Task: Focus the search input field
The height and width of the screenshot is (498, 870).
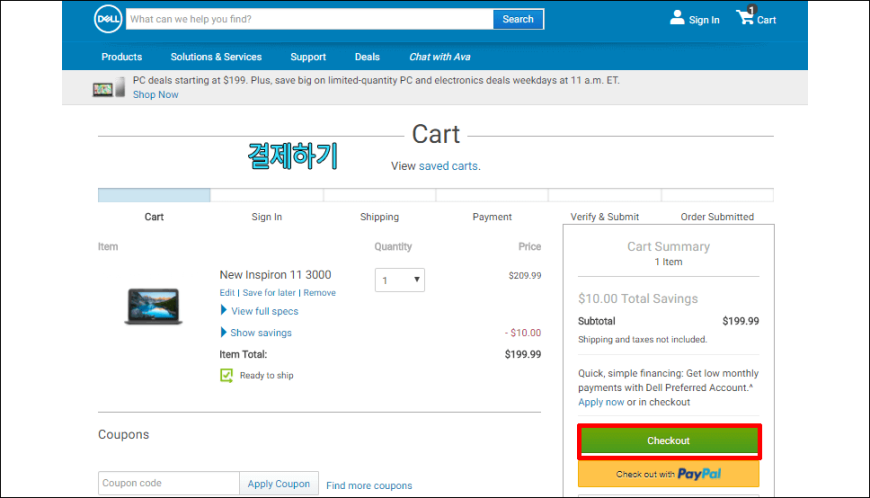Action: point(310,19)
